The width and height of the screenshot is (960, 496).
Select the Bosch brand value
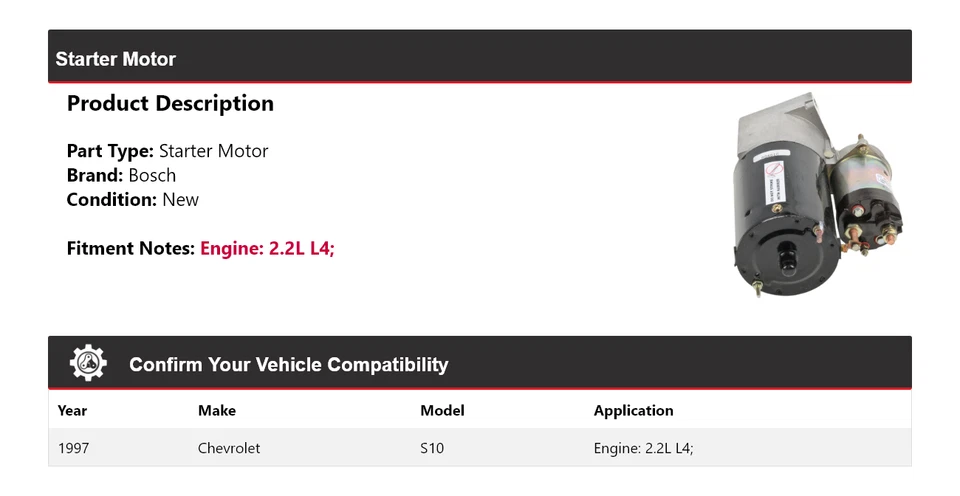[152, 176]
